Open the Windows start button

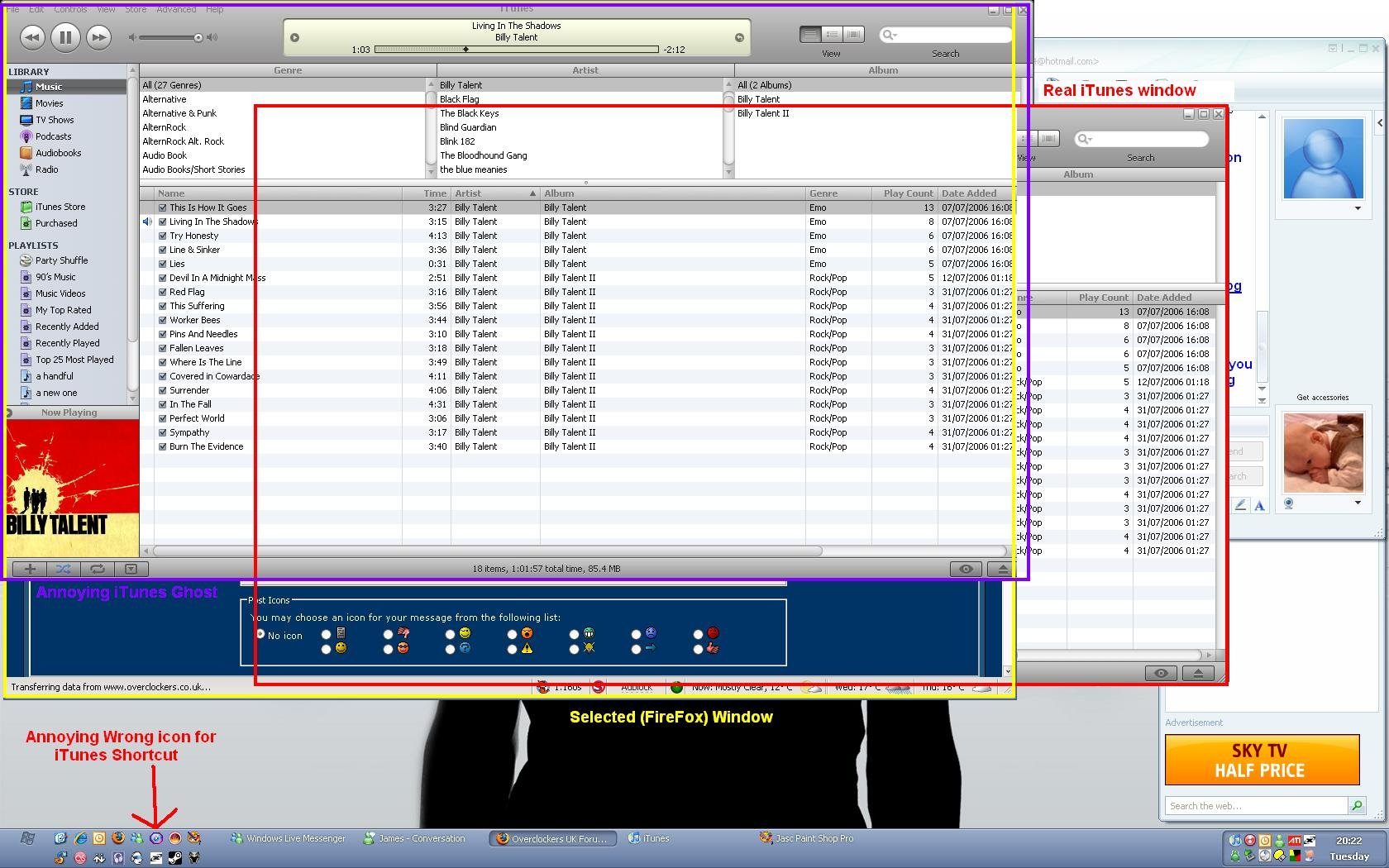27,838
